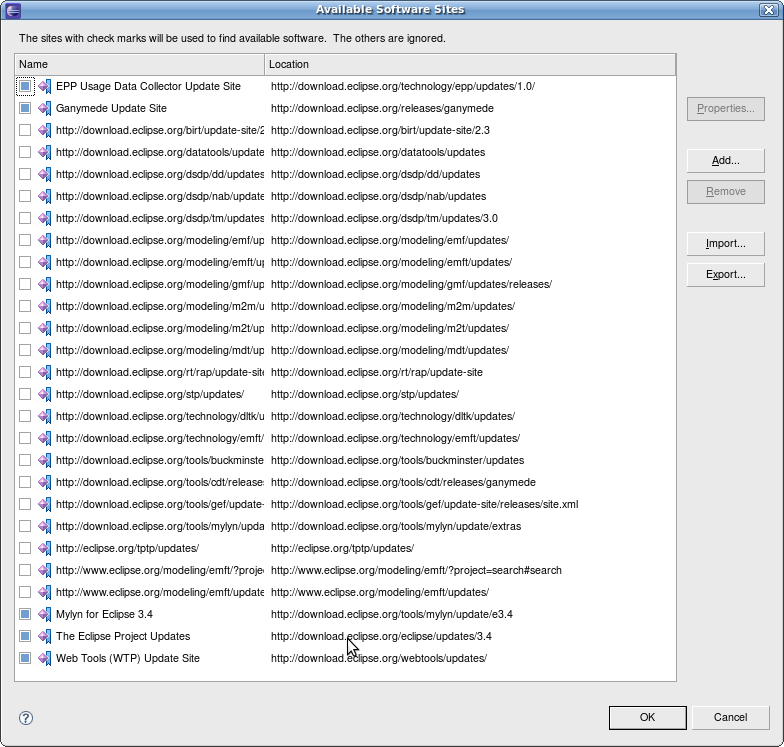The image size is (784, 747).
Task: Enable the birt/update-site/2.3 site checkbox
Action: point(25,130)
